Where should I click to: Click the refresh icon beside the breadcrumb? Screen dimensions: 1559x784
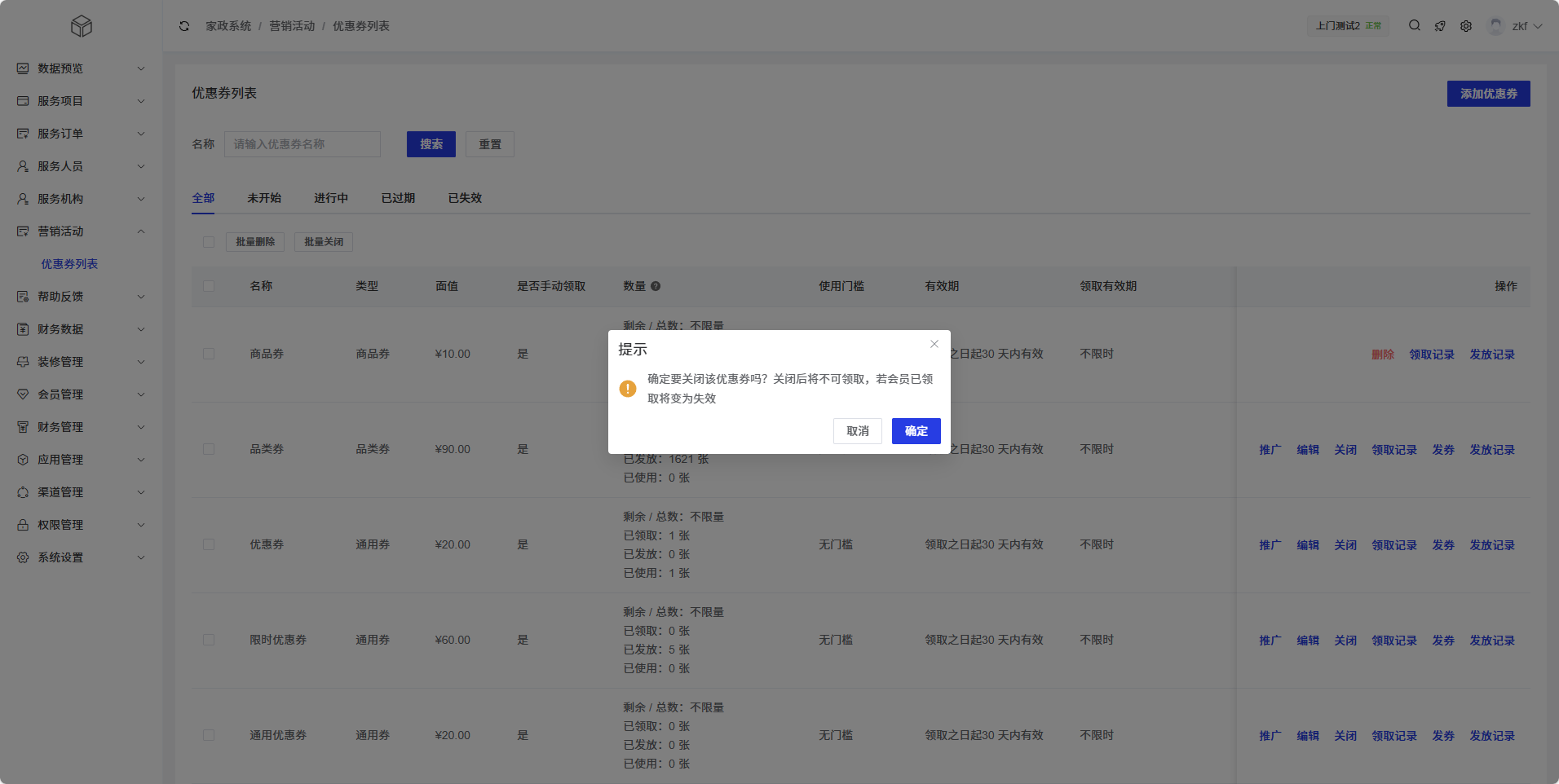coord(184,25)
